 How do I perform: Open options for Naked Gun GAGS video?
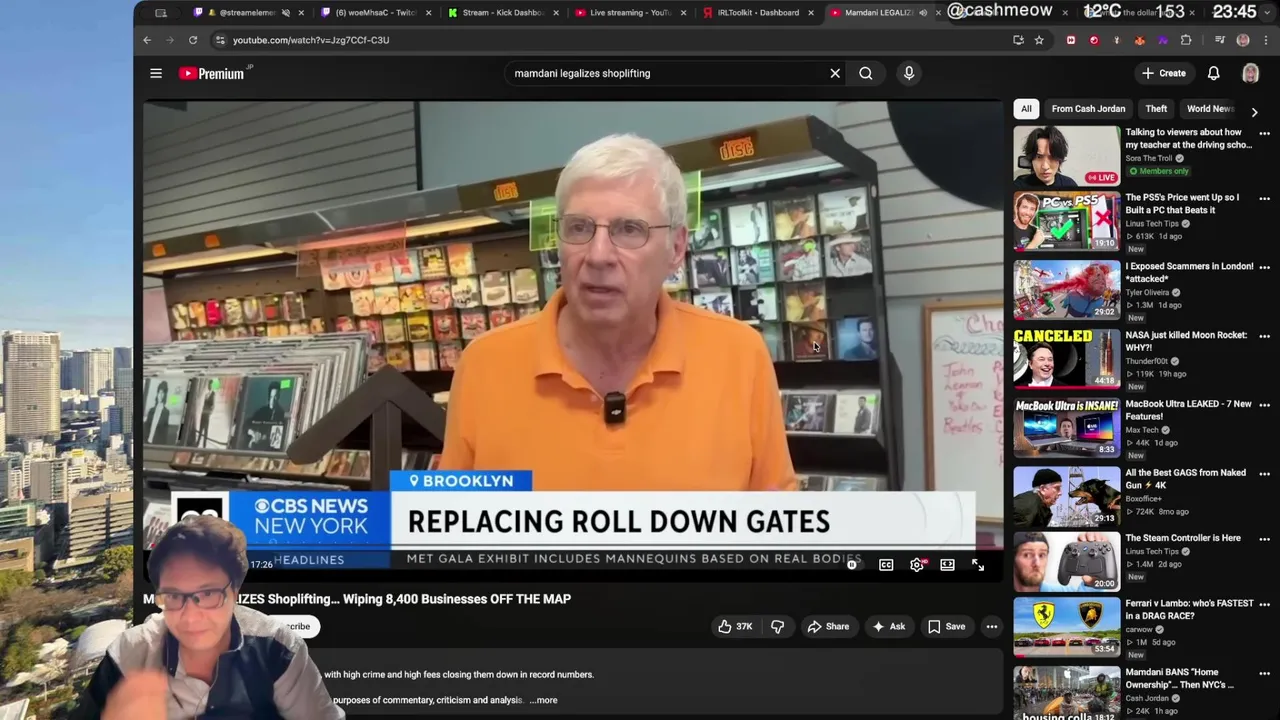(x=1264, y=474)
